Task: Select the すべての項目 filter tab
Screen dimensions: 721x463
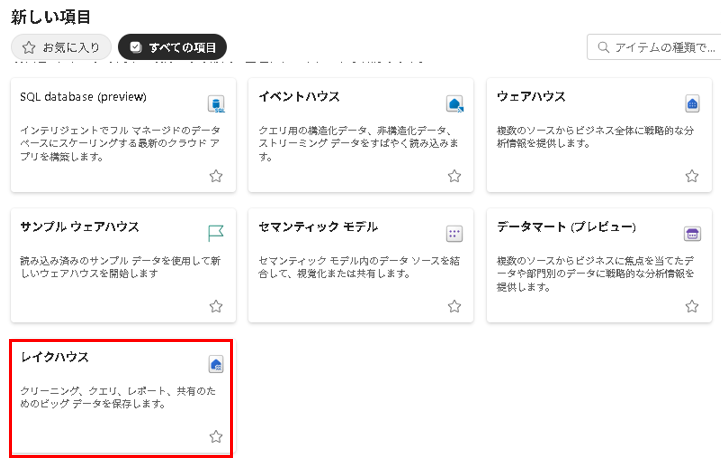Action: click(x=172, y=47)
